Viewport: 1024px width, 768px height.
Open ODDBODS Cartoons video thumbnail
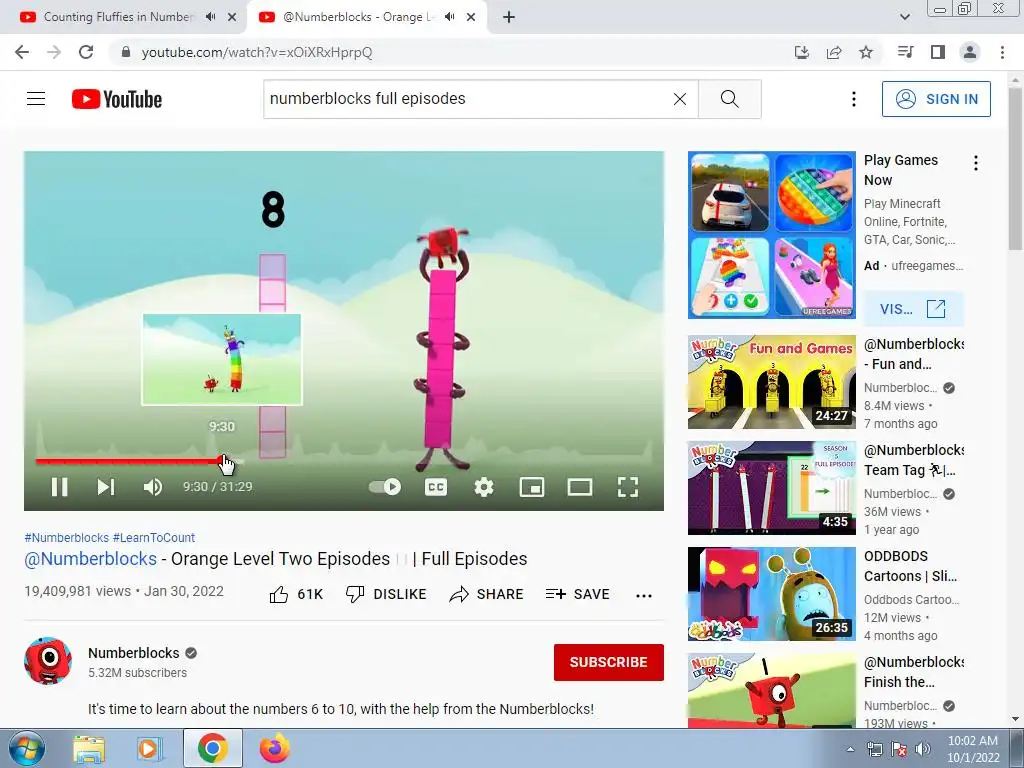pyautogui.click(x=772, y=594)
